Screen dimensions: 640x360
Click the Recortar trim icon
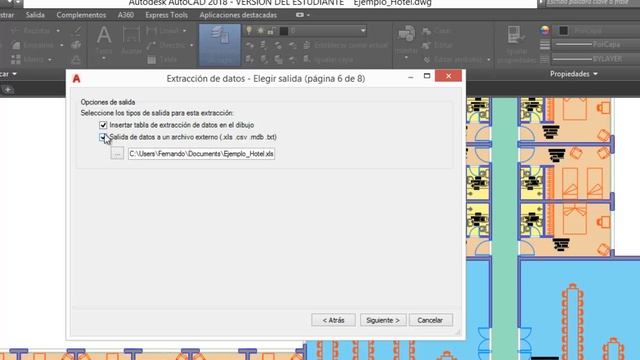16,31
